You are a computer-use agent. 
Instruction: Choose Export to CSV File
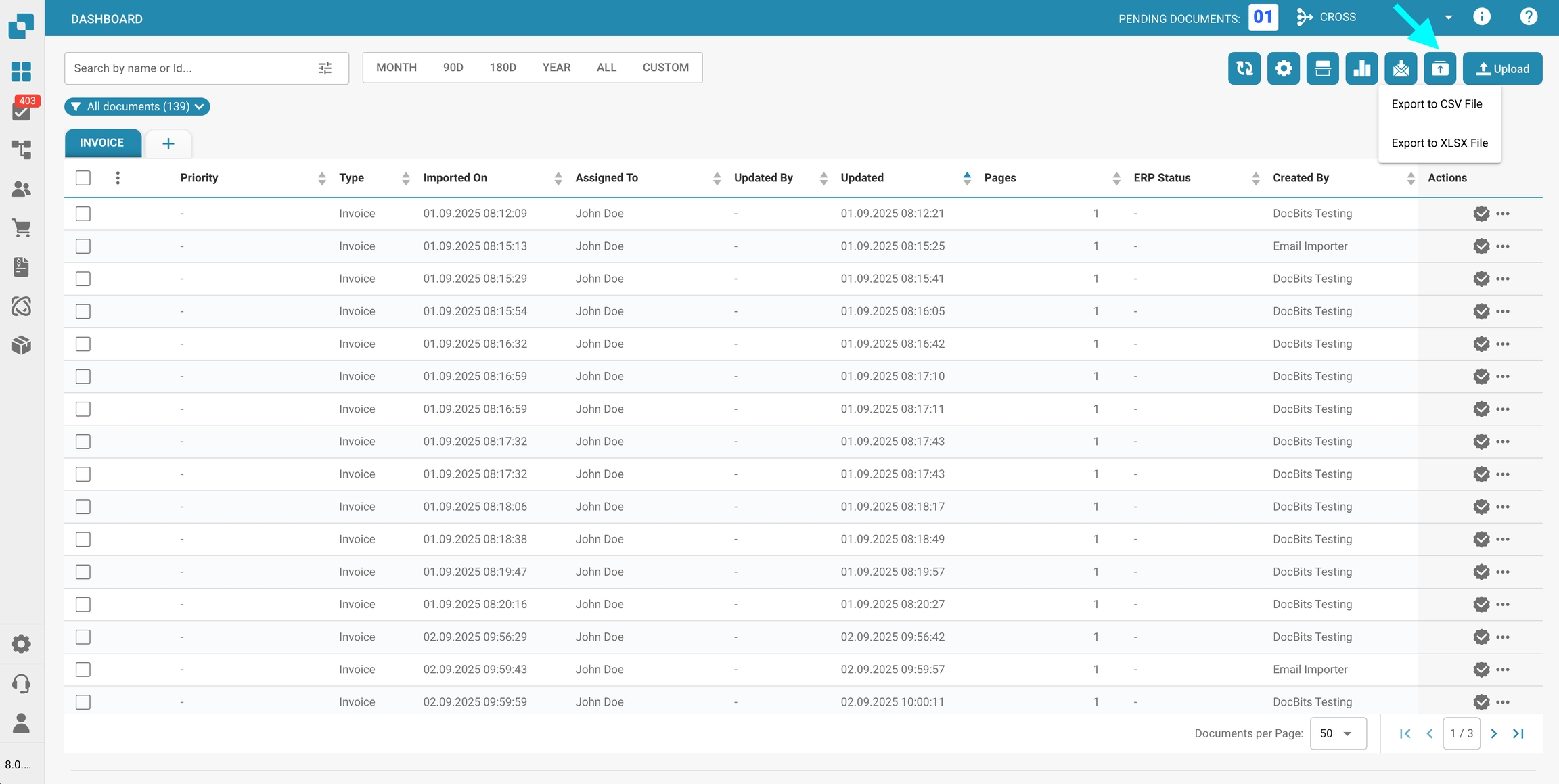1437,104
